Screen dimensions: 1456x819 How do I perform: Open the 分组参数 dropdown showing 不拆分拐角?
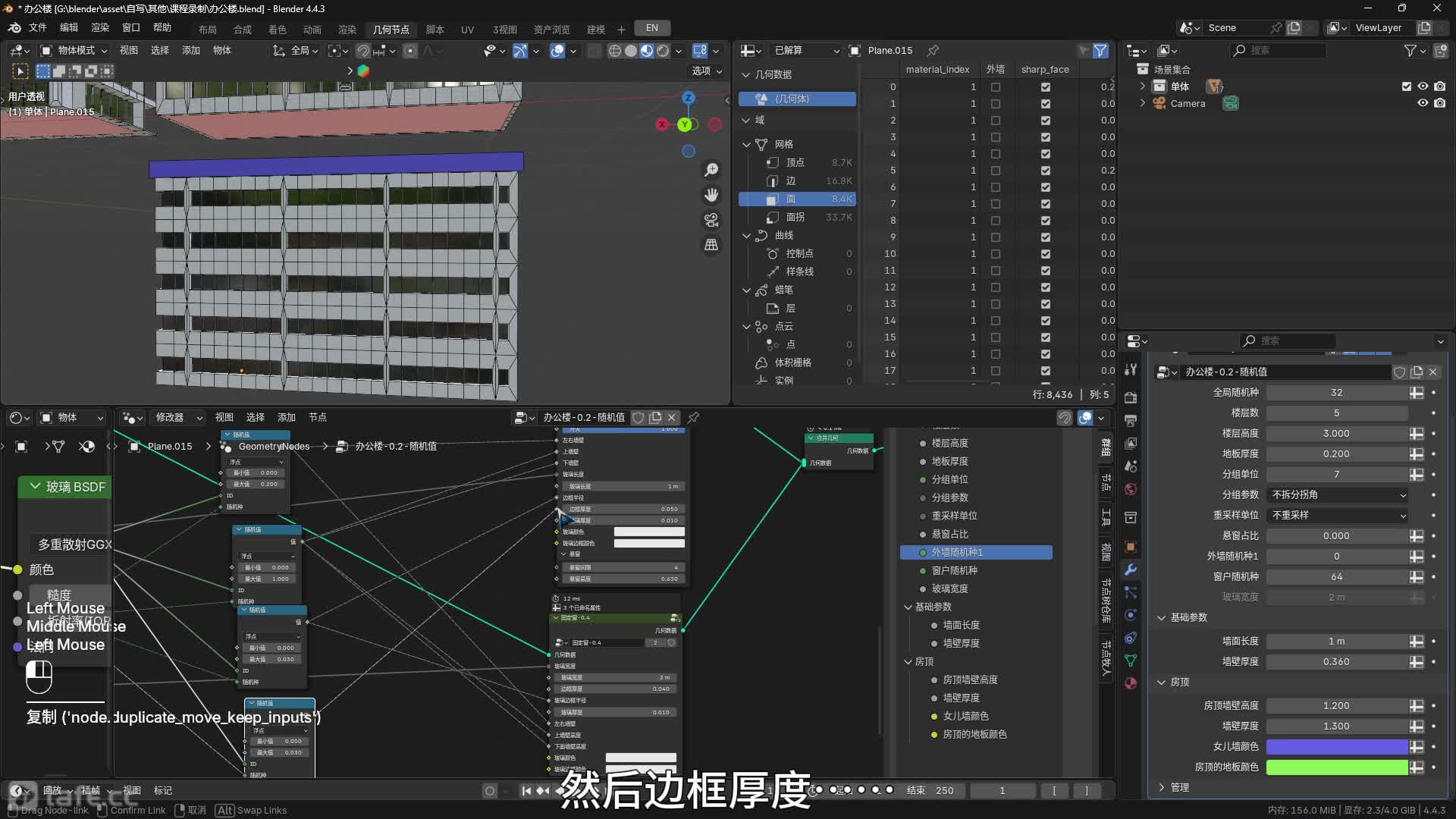1338,494
